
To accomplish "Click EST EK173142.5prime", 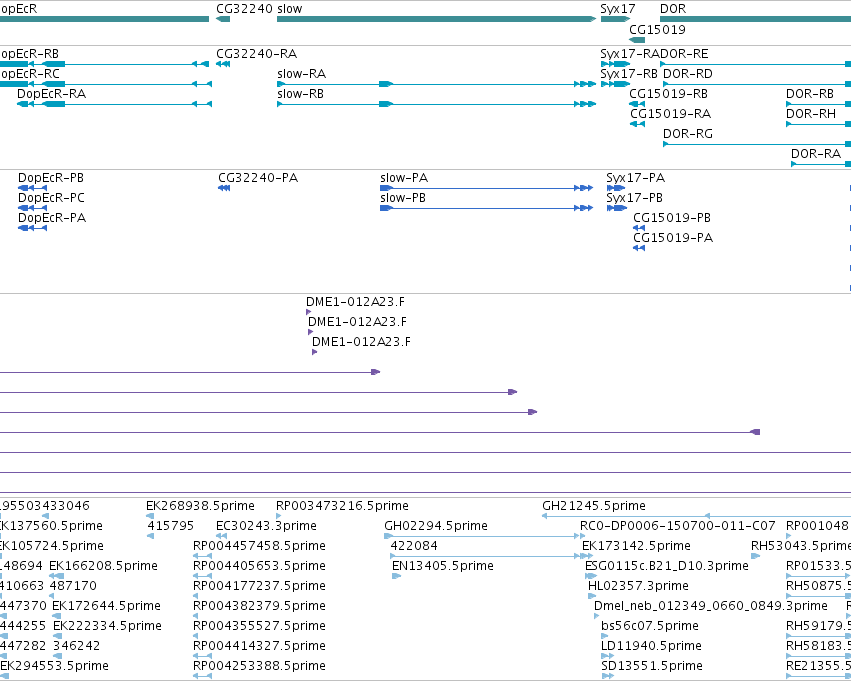I will (636, 546).
